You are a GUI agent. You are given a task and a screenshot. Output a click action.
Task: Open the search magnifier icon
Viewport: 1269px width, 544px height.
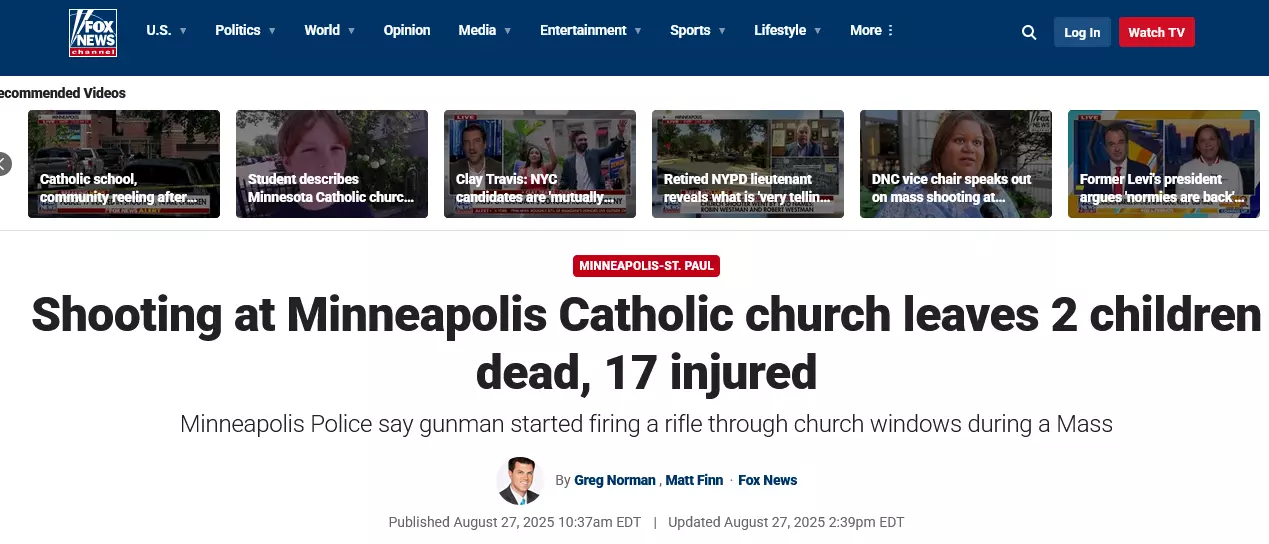(x=1029, y=32)
